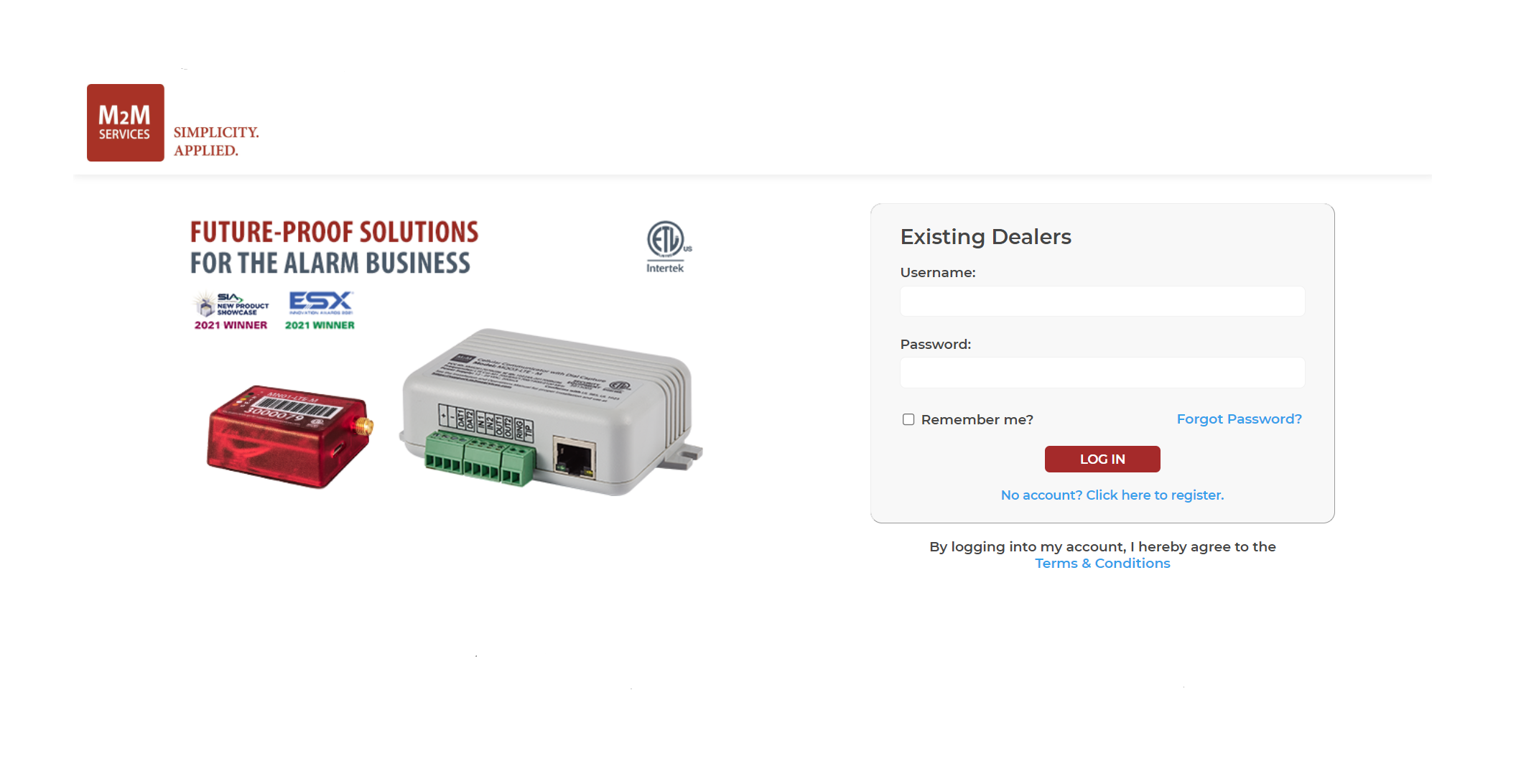Focus the Password input field
Viewport: 1516px width, 784px height.
[x=1102, y=373]
